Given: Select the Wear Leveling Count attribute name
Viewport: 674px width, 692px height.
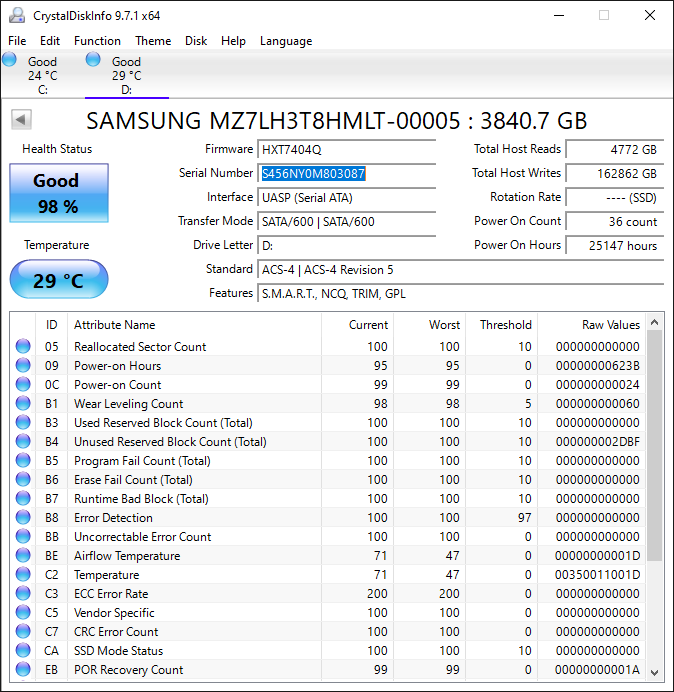Looking at the screenshot, I should click(x=128, y=403).
